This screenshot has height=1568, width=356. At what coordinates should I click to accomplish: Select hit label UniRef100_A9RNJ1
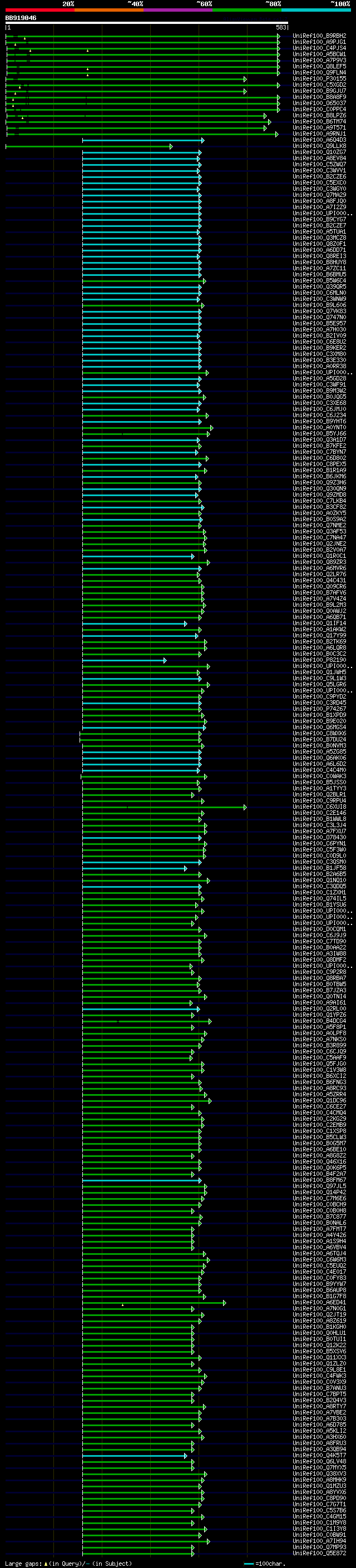click(319, 134)
